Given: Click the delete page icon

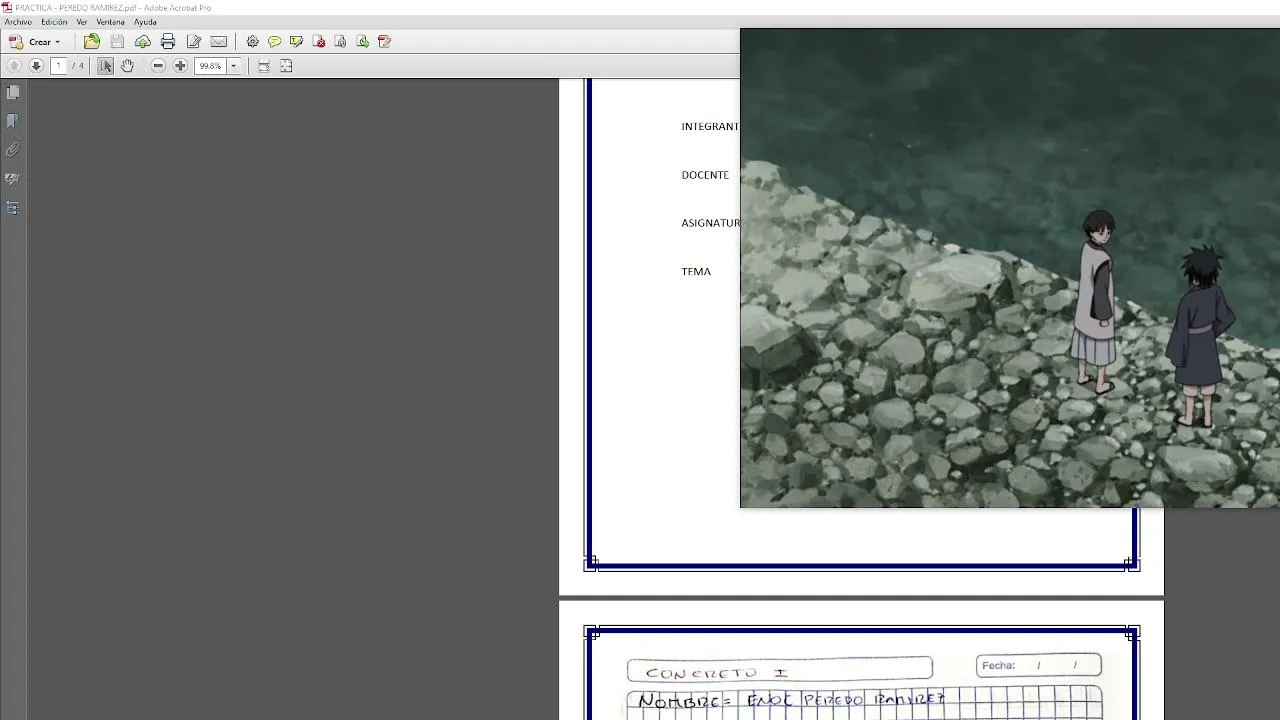Looking at the screenshot, I should 319,42.
